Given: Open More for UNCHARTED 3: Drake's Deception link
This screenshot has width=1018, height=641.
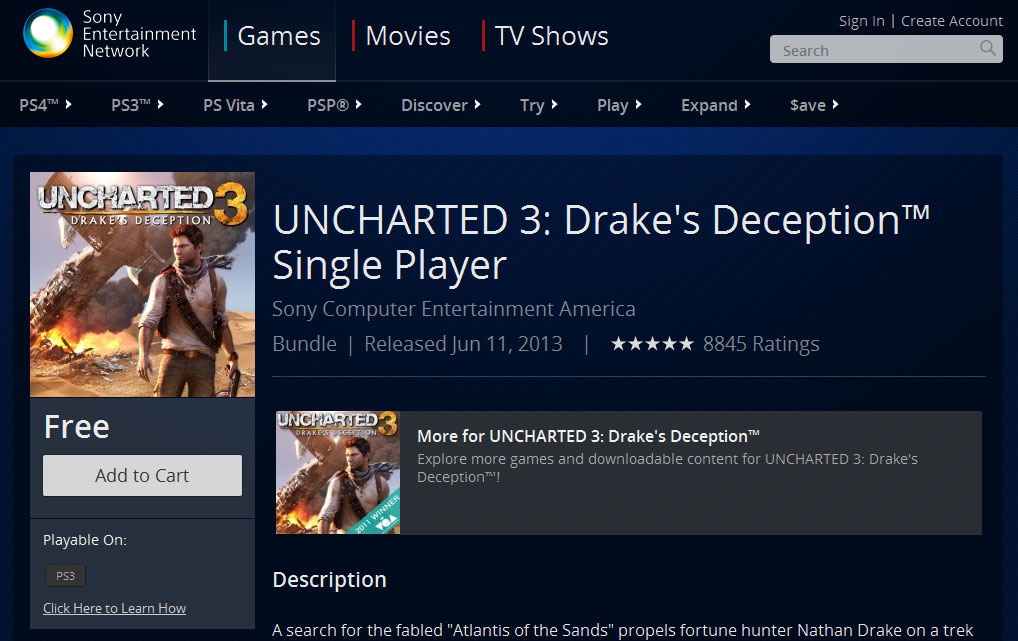Looking at the screenshot, I should pos(588,436).
